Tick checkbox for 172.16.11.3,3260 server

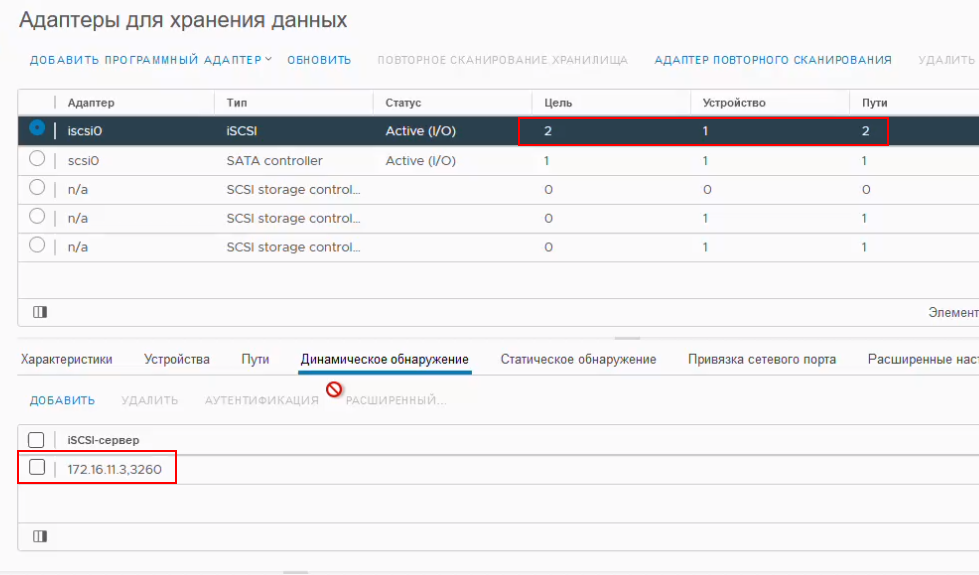pyautogui.click(x=37, y=467)
